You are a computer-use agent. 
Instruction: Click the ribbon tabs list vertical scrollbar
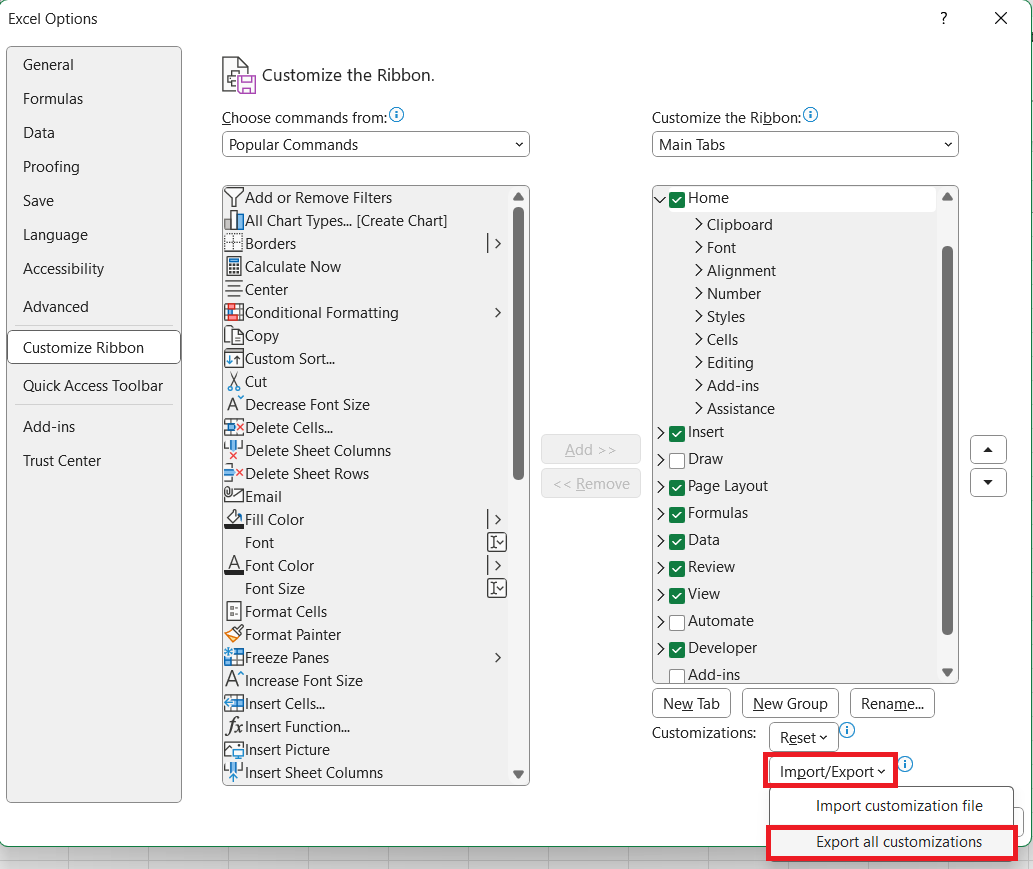pyautogui.click(x=947, y=440)
